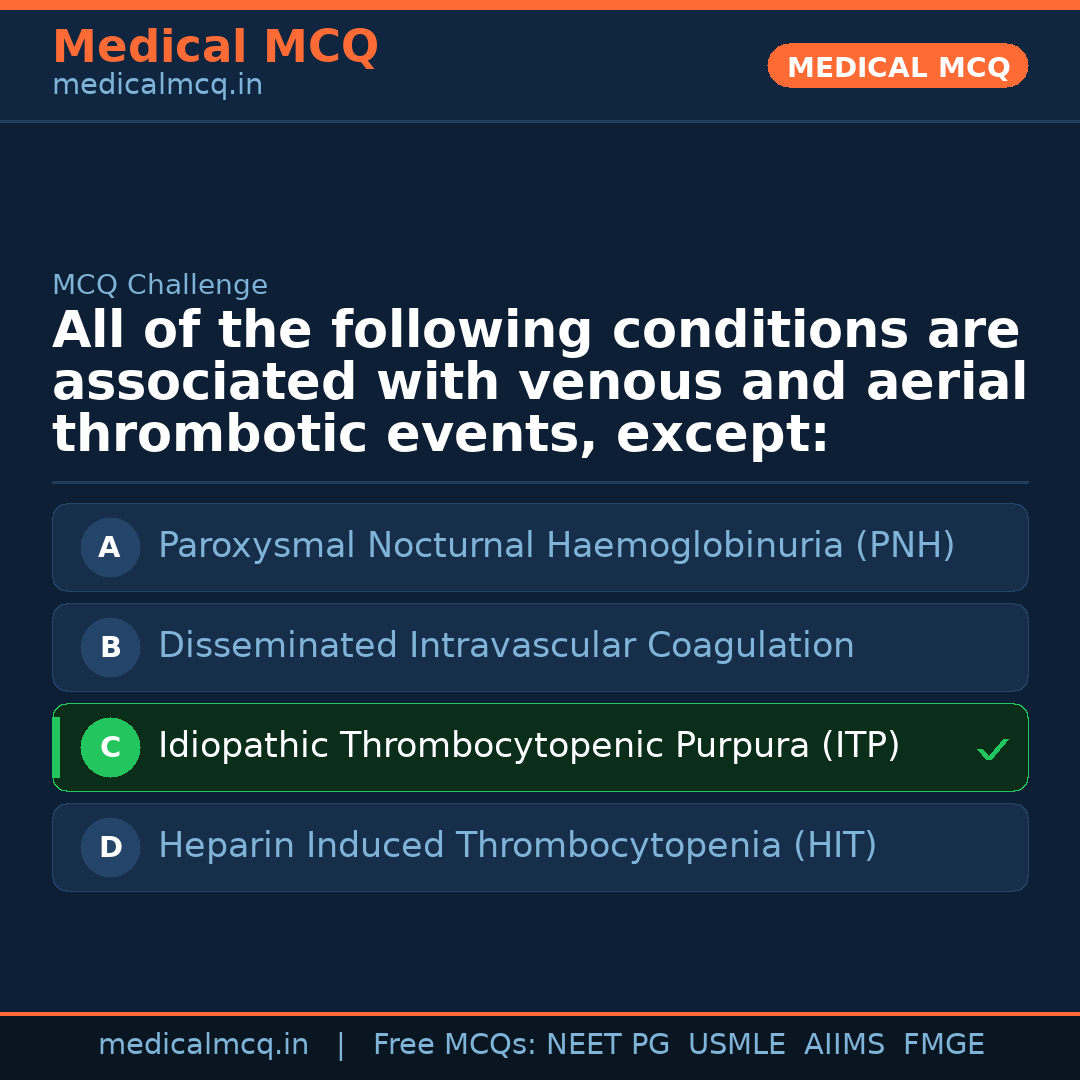Image resolution: width=1080 pixels, height=1080 pixels.
Task: Click the green letter C circle badge
Action: click(110, 747)
